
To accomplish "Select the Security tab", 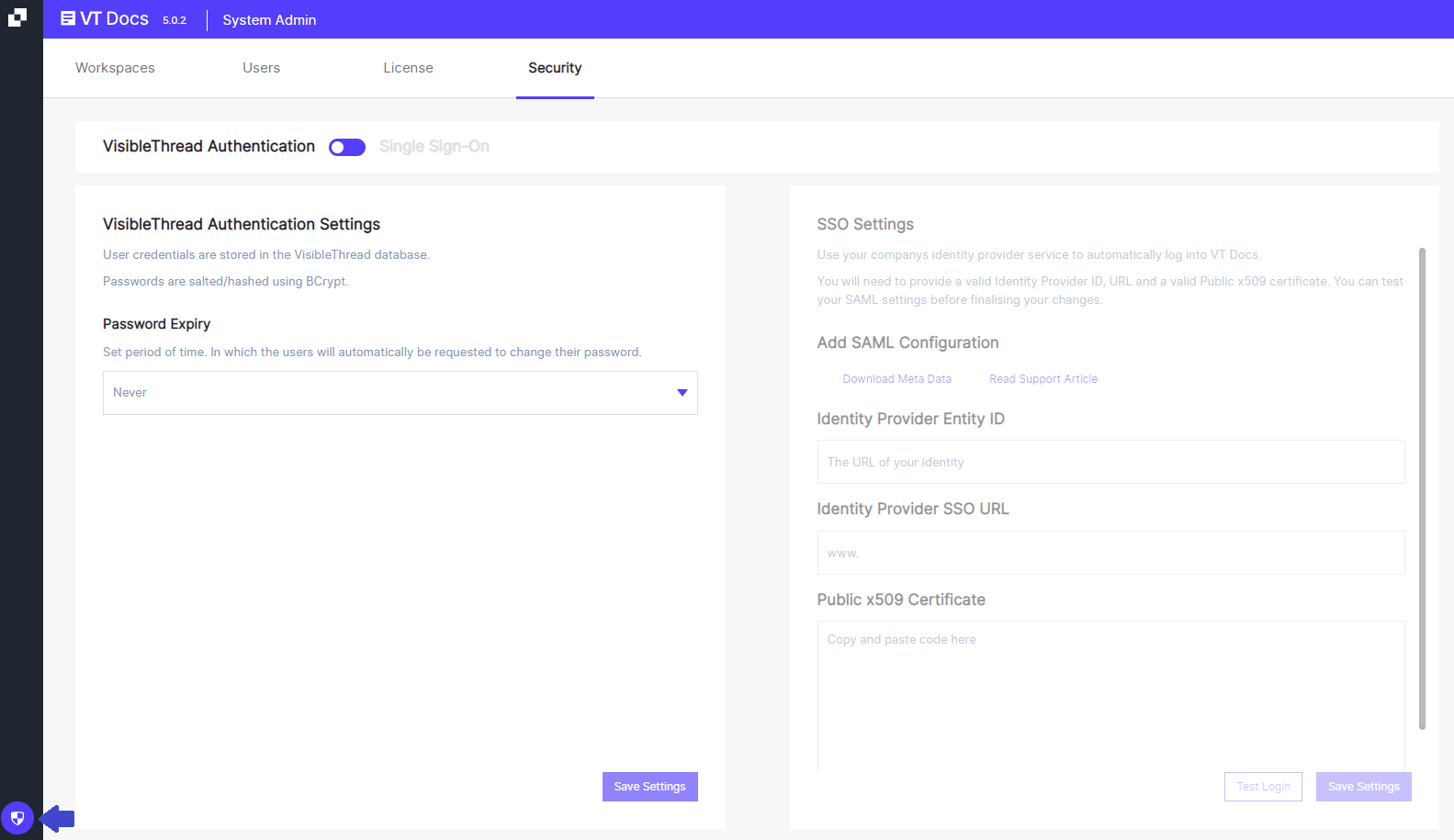I will [555, 68].
